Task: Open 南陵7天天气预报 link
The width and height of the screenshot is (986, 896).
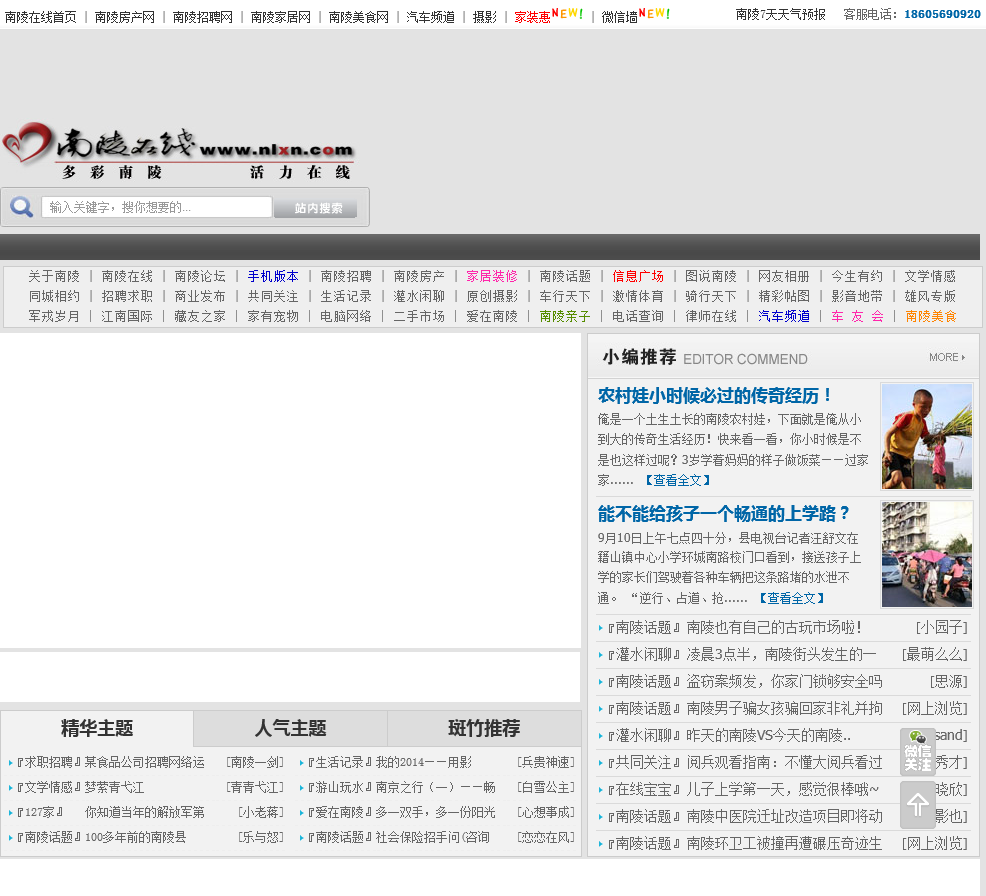Action: (780, 14)
